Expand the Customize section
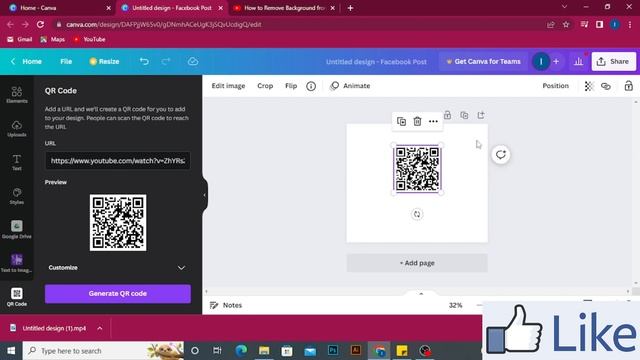The width and height of the screenshot is (640, 360). [x=118, y=268]
